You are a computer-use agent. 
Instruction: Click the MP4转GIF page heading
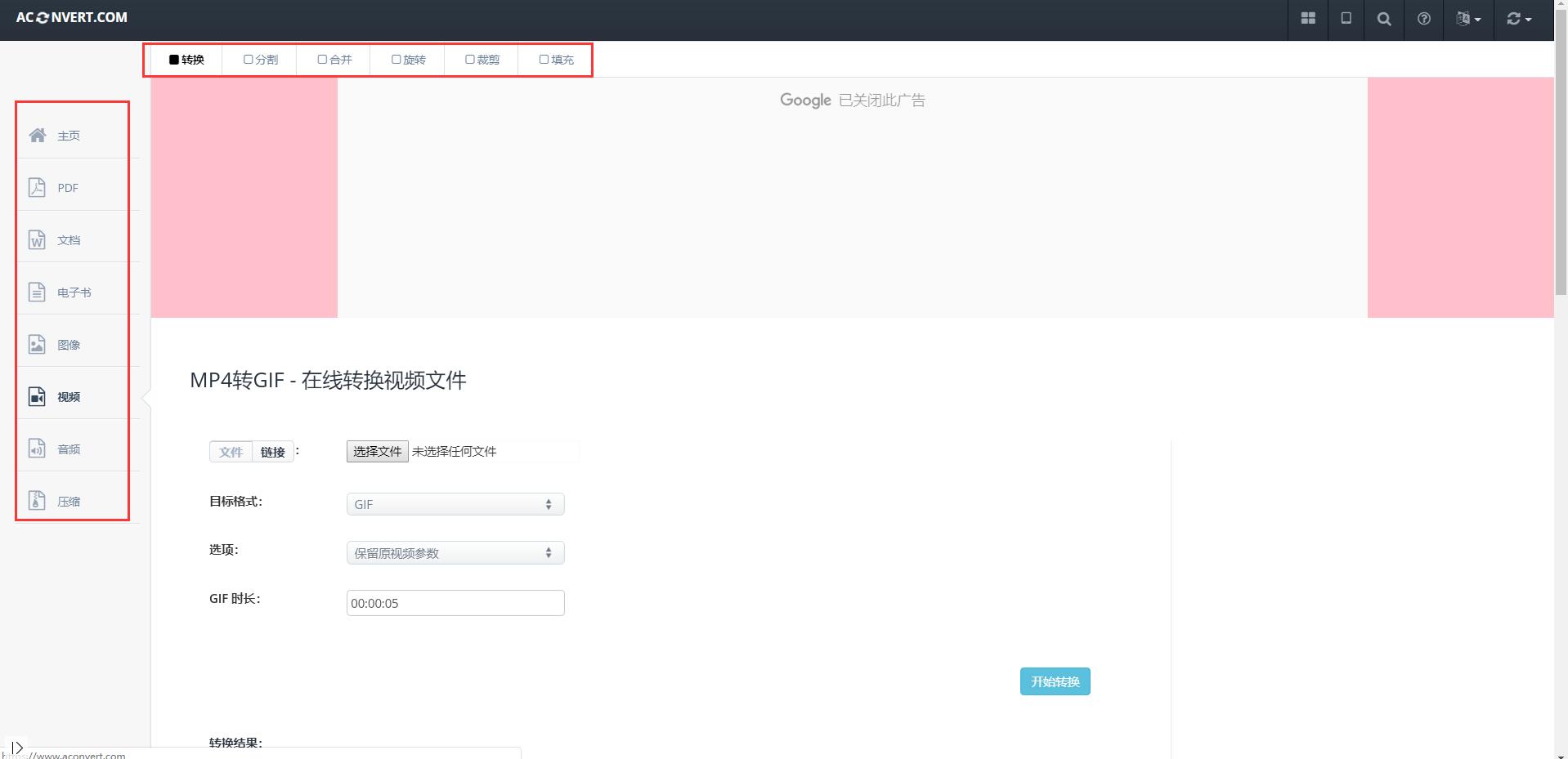click(x=328, y=381)
